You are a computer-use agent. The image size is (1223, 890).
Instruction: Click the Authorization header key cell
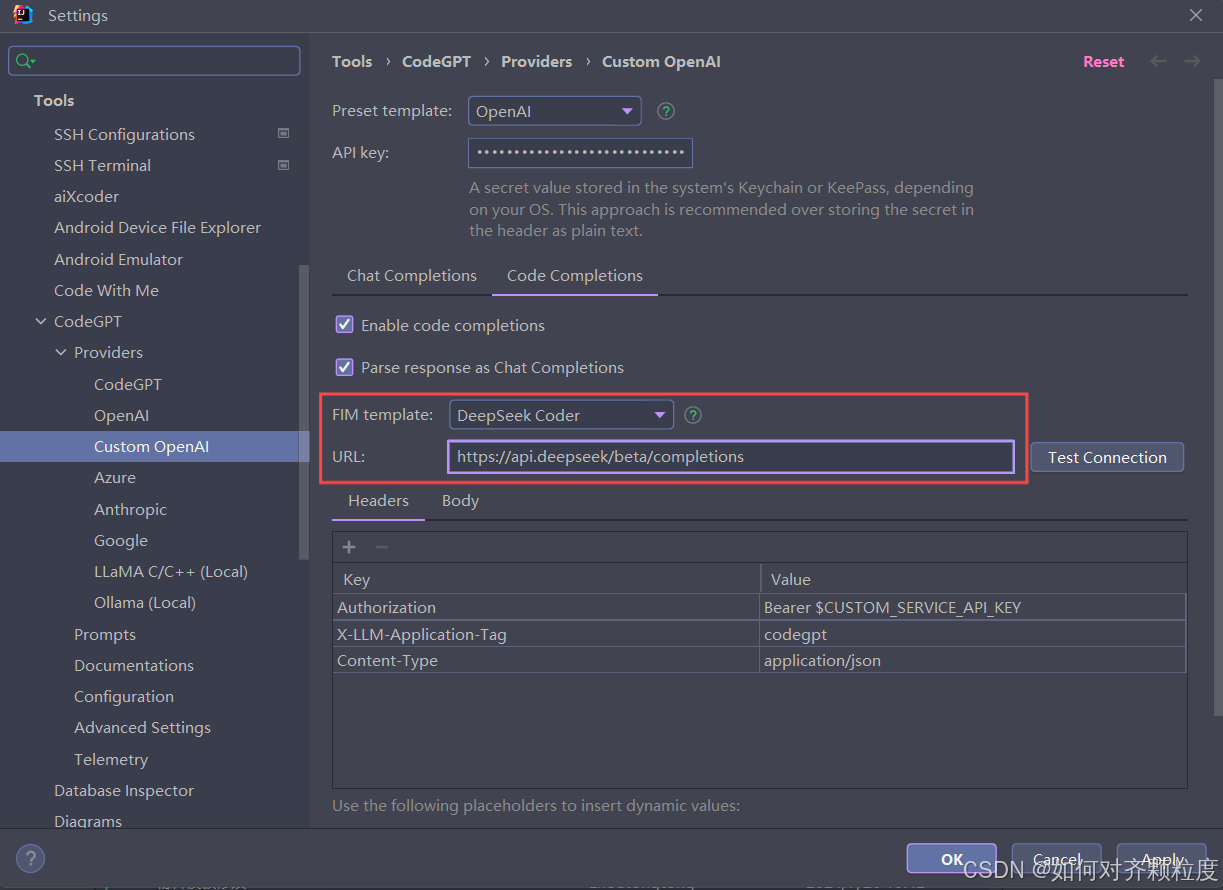point(546,607)
